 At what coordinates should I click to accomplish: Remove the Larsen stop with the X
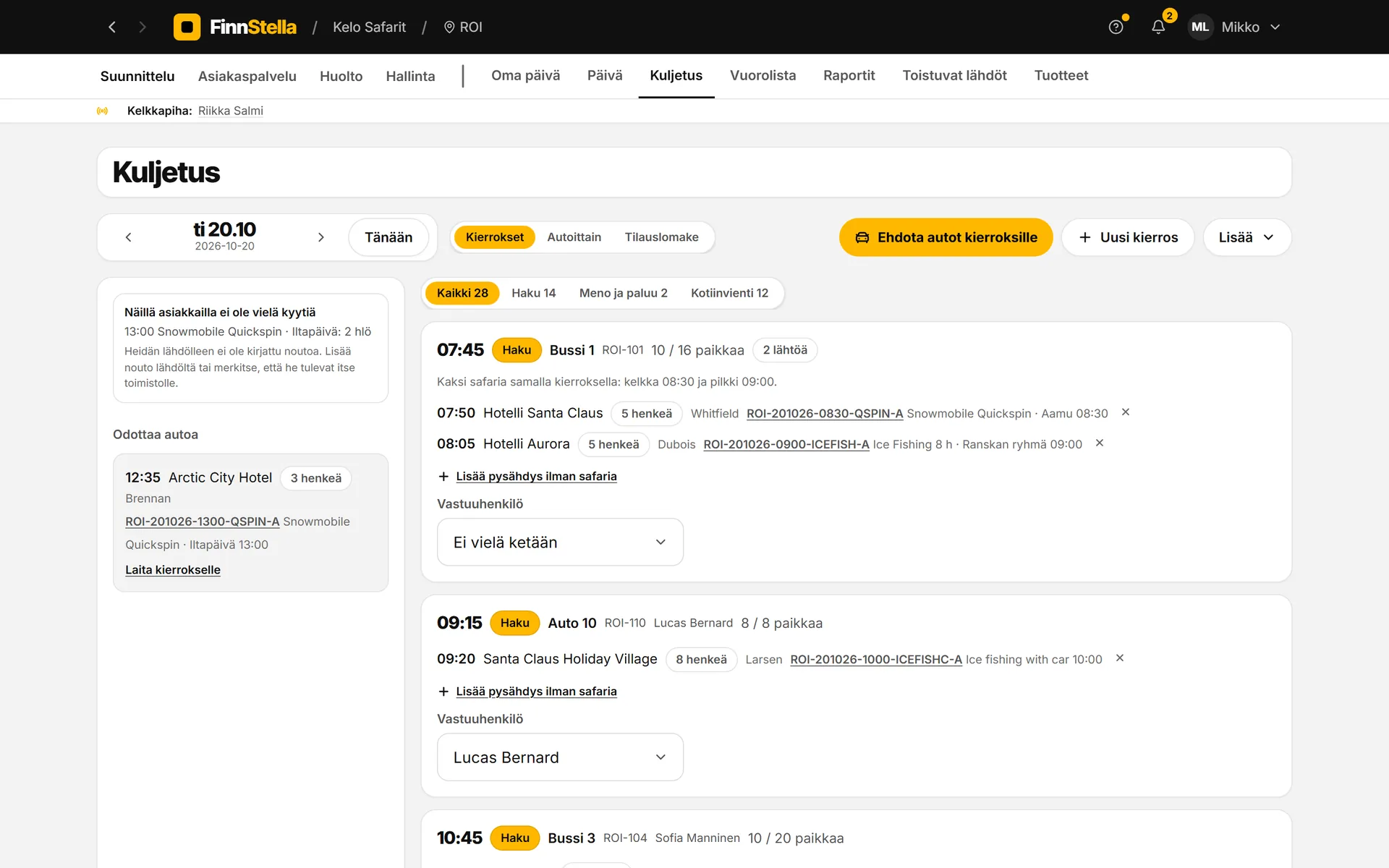pyautogui.click(x=1120, y=658)
